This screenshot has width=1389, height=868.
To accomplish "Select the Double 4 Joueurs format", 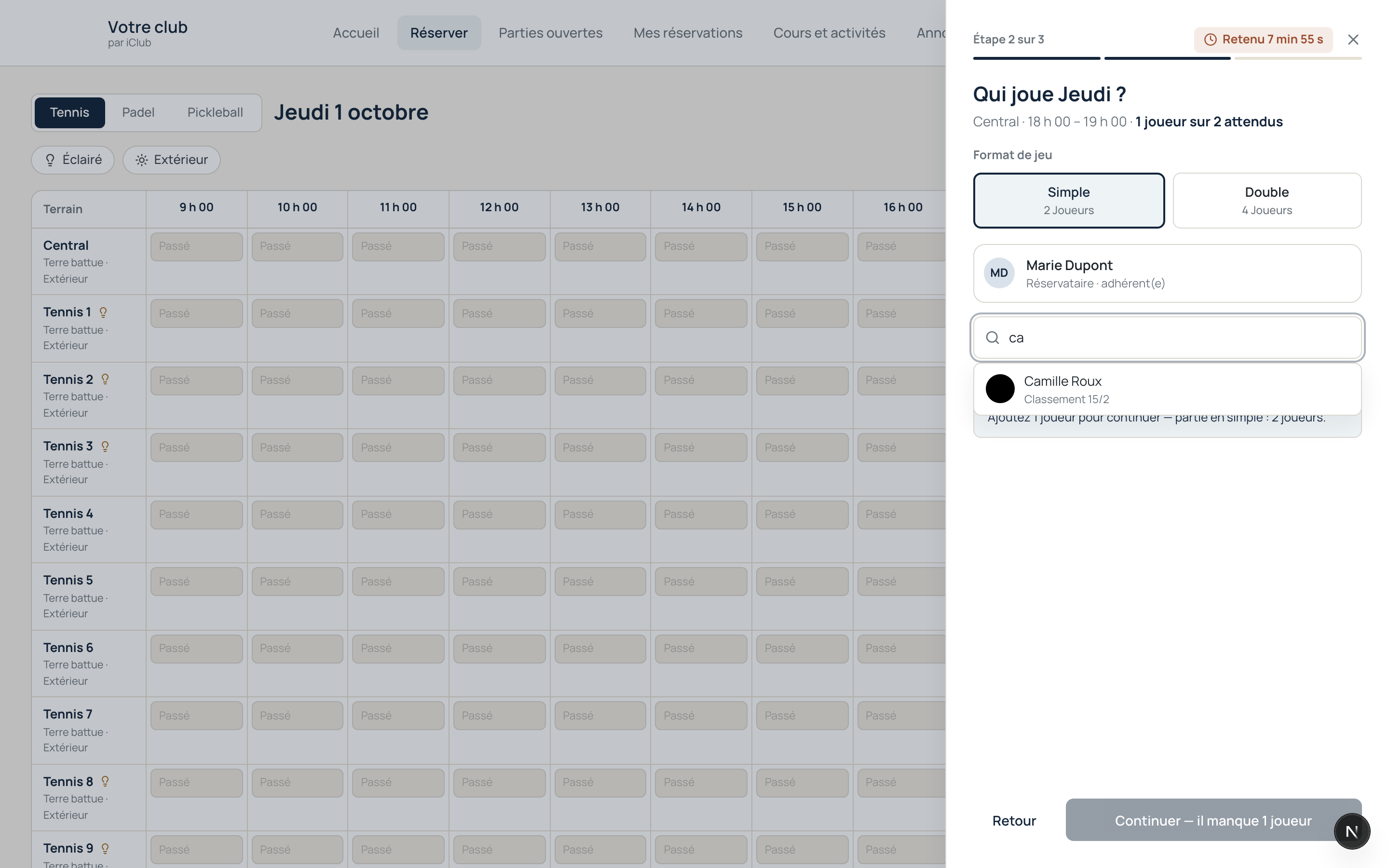I will pyautogui.click(x=1267, y=200).
